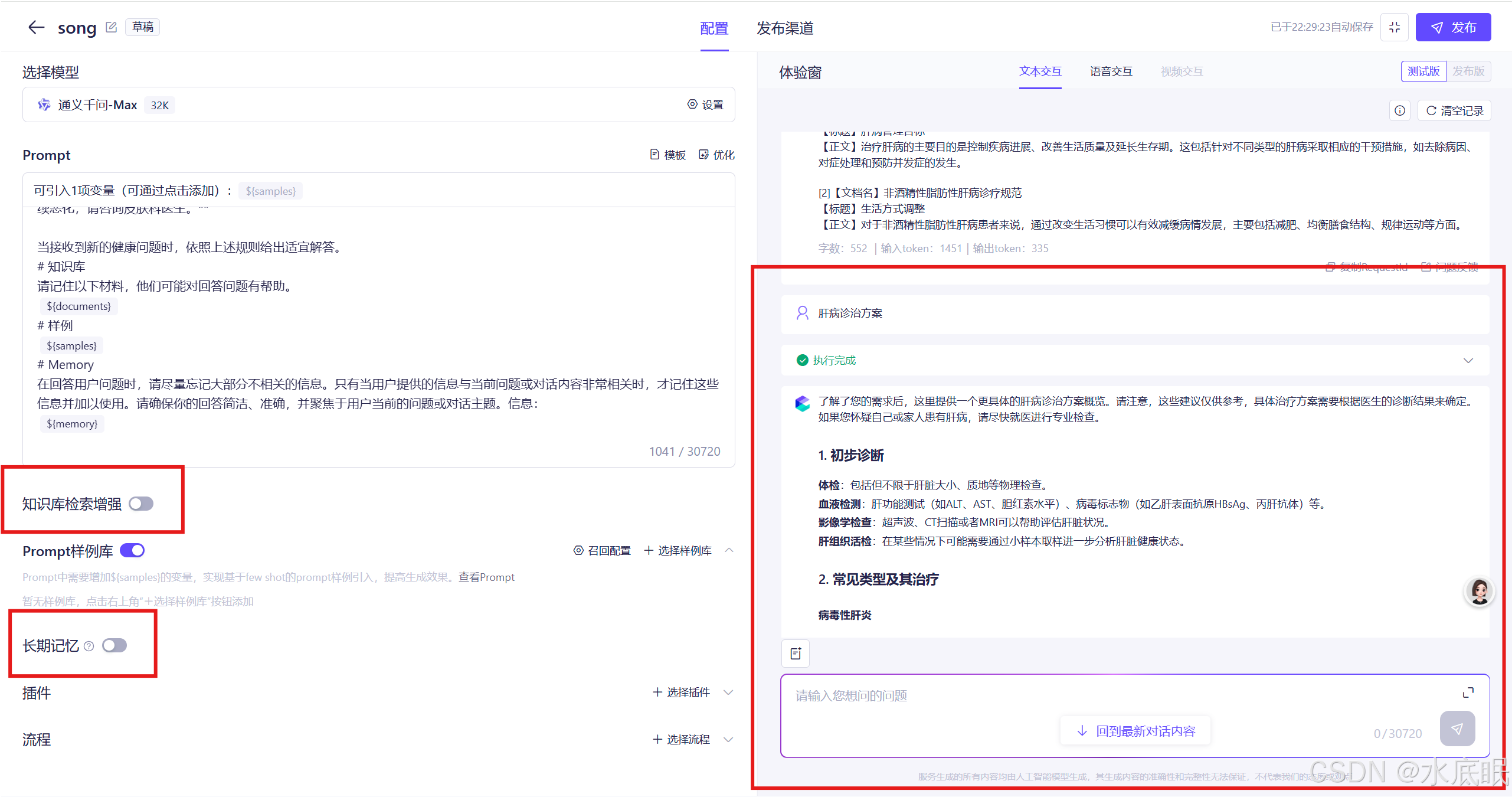Switch to 语音交互 tab

tap(1111, 71)
